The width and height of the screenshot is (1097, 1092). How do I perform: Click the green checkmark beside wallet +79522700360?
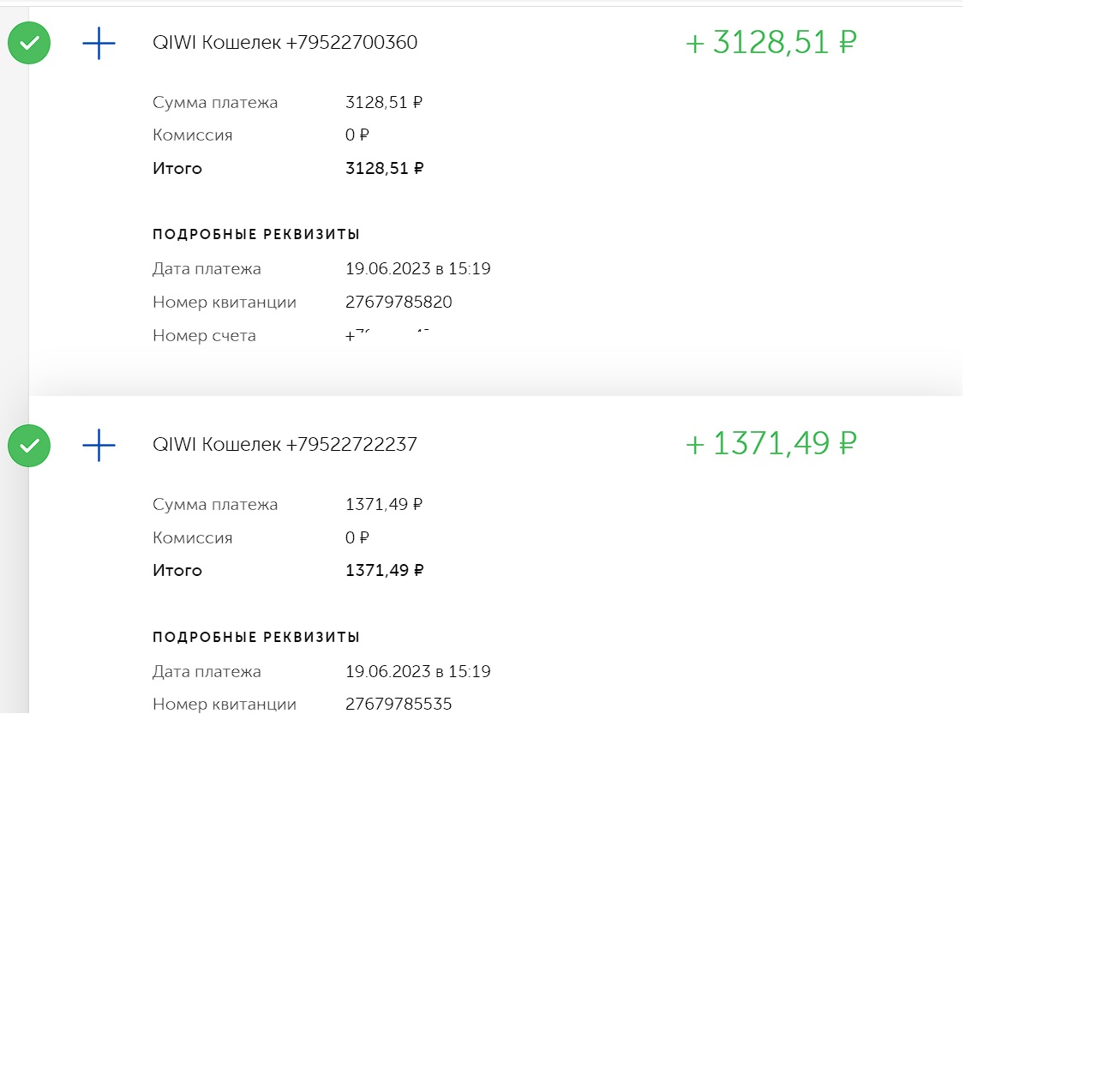point(29,43)
